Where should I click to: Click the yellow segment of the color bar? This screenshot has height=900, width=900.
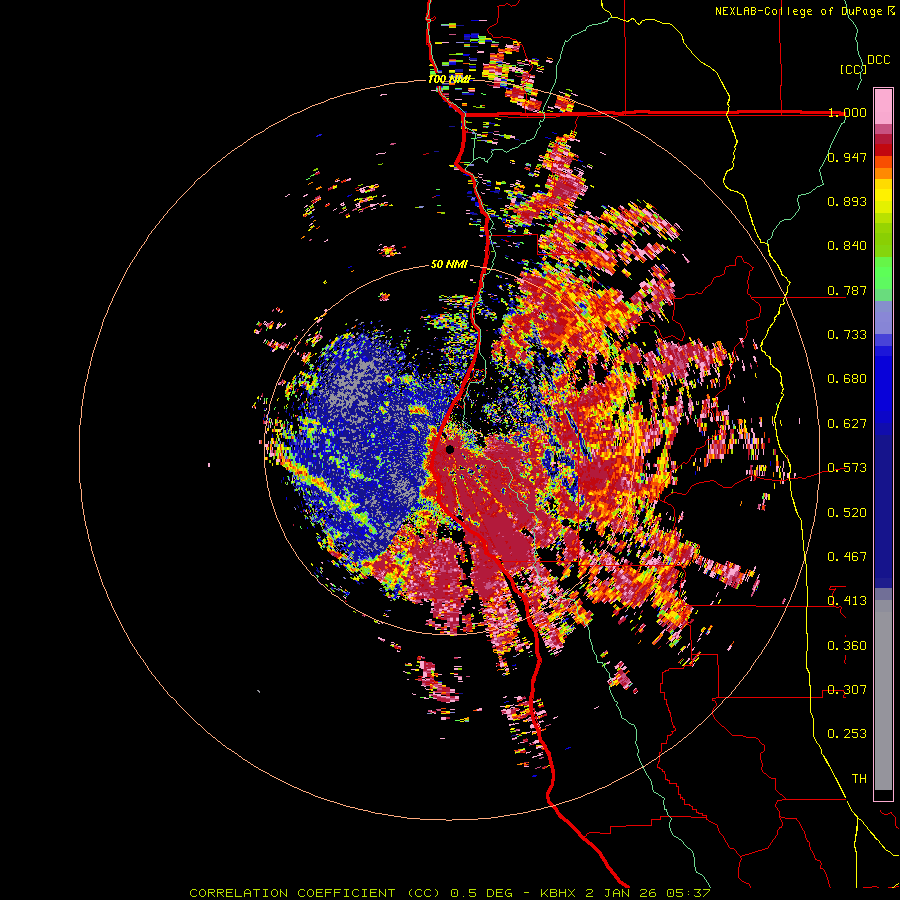pyautogui.click(x=883, y=197)
